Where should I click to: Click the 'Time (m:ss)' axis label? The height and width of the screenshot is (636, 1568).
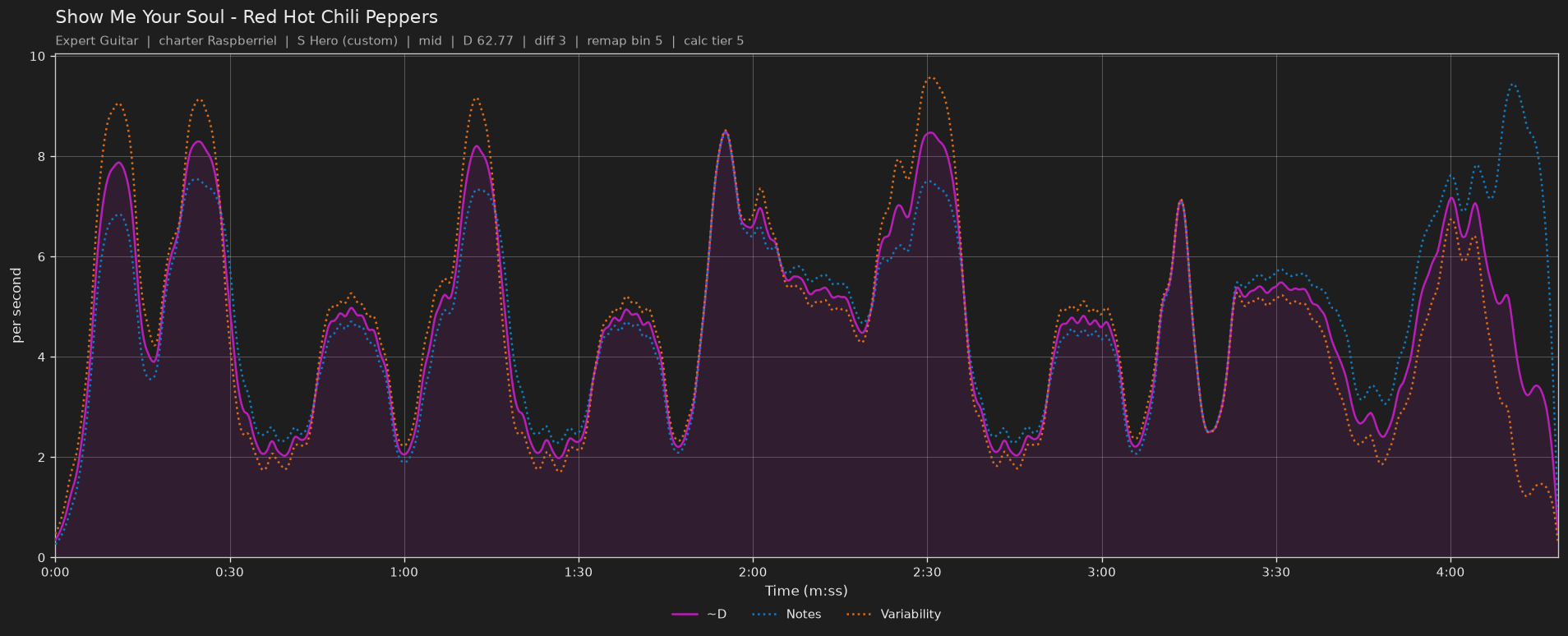click(x=806, y=591)
